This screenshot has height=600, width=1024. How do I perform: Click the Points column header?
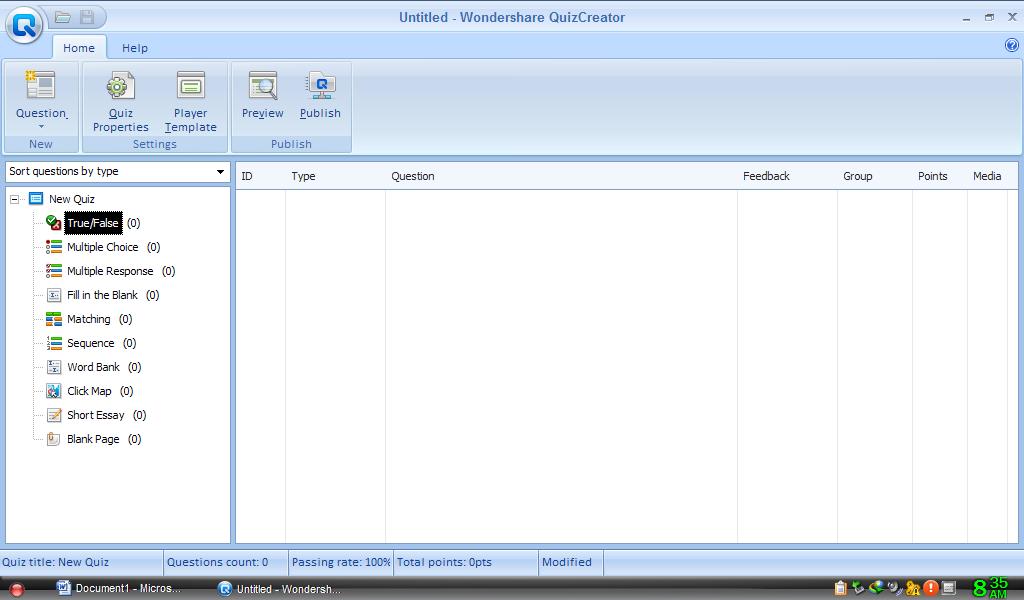(x=940, y=176)
